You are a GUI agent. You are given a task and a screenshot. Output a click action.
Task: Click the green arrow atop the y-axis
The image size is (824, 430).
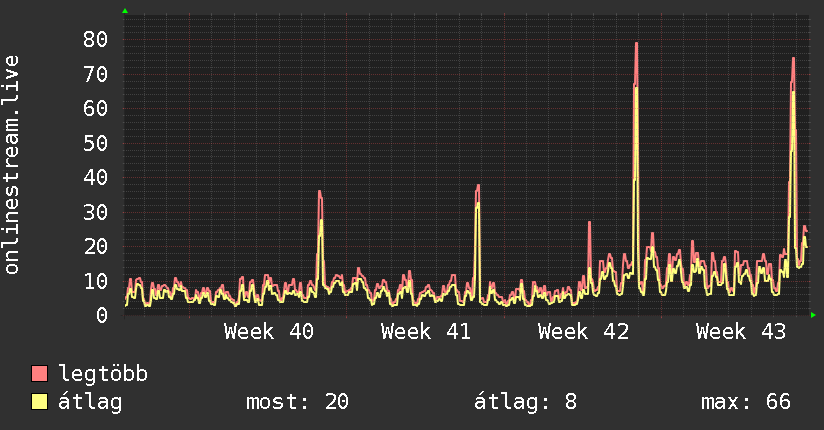click(125, 11)
